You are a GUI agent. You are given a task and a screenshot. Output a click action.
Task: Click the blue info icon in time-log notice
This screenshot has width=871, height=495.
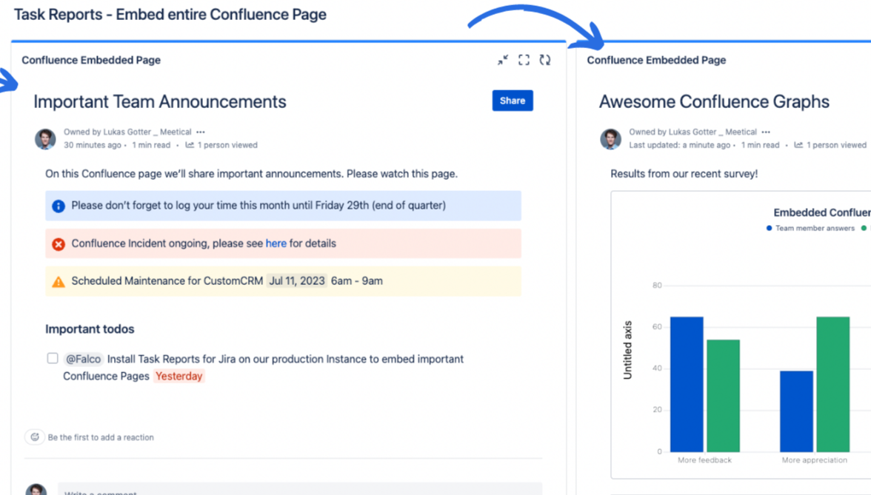tap(58, 206)
